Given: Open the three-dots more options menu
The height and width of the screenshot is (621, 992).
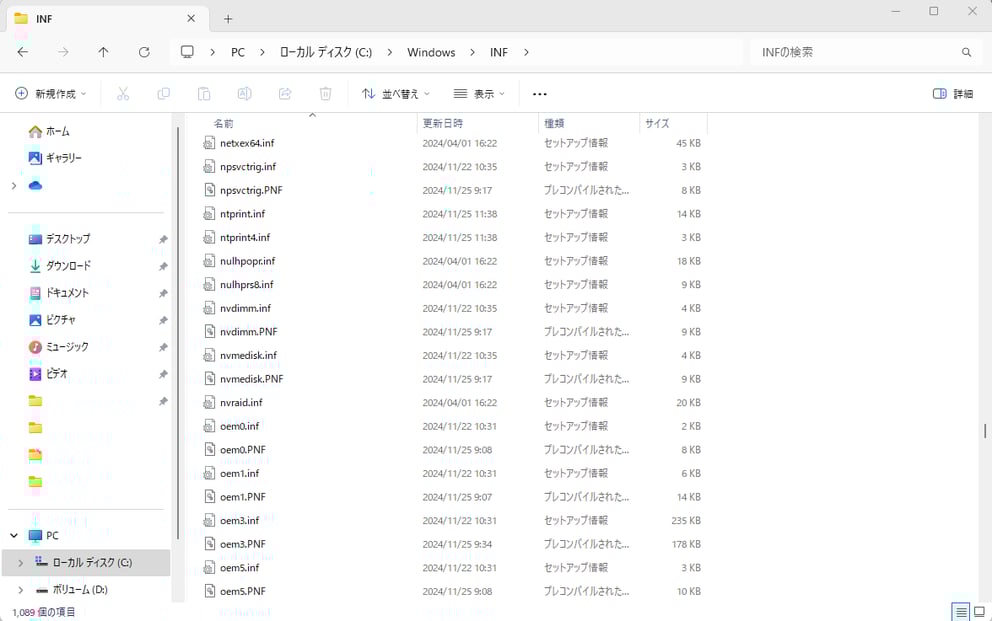Looking at the screenshot, I should (540, 94).
